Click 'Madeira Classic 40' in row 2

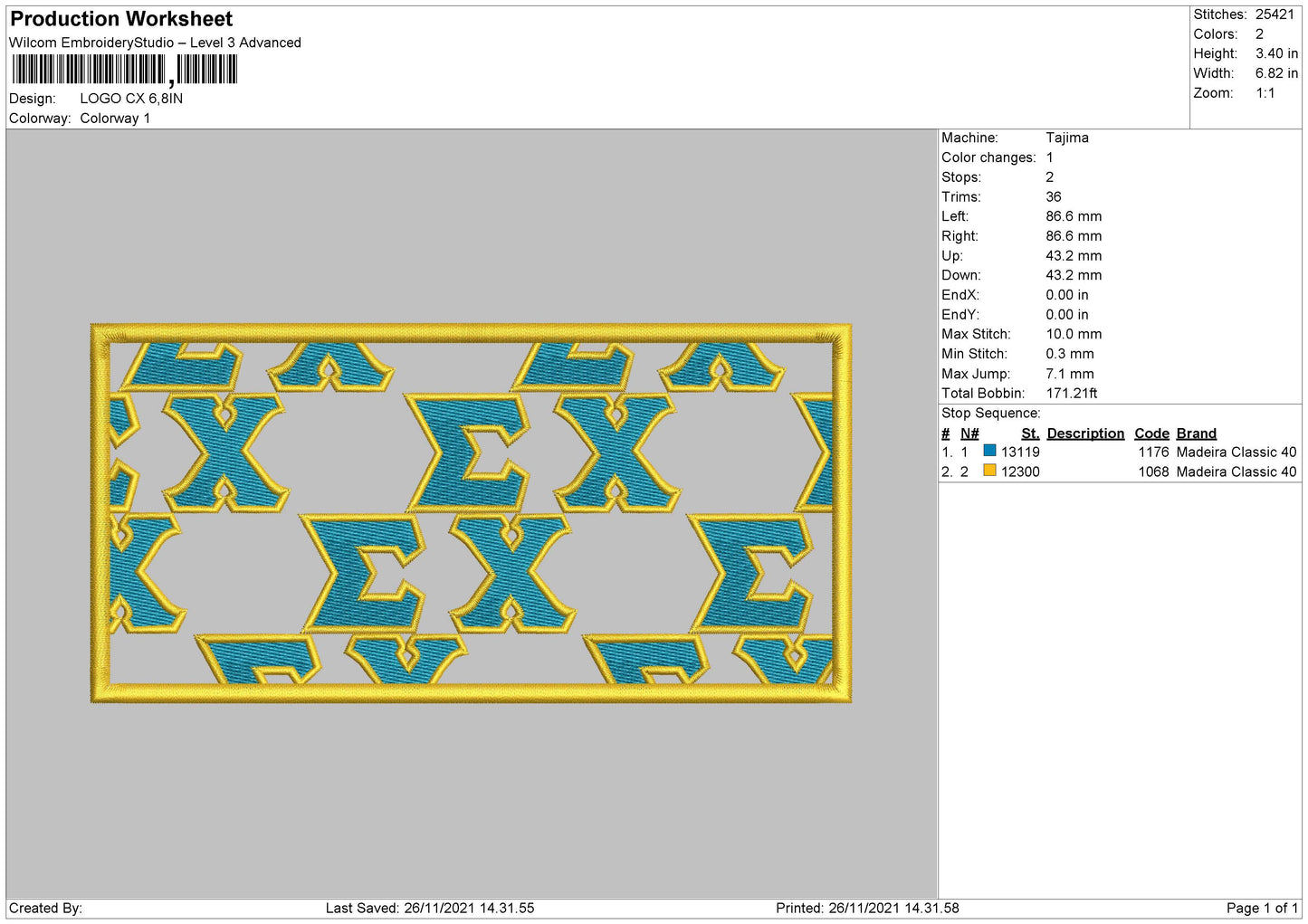coord(1236,472)
